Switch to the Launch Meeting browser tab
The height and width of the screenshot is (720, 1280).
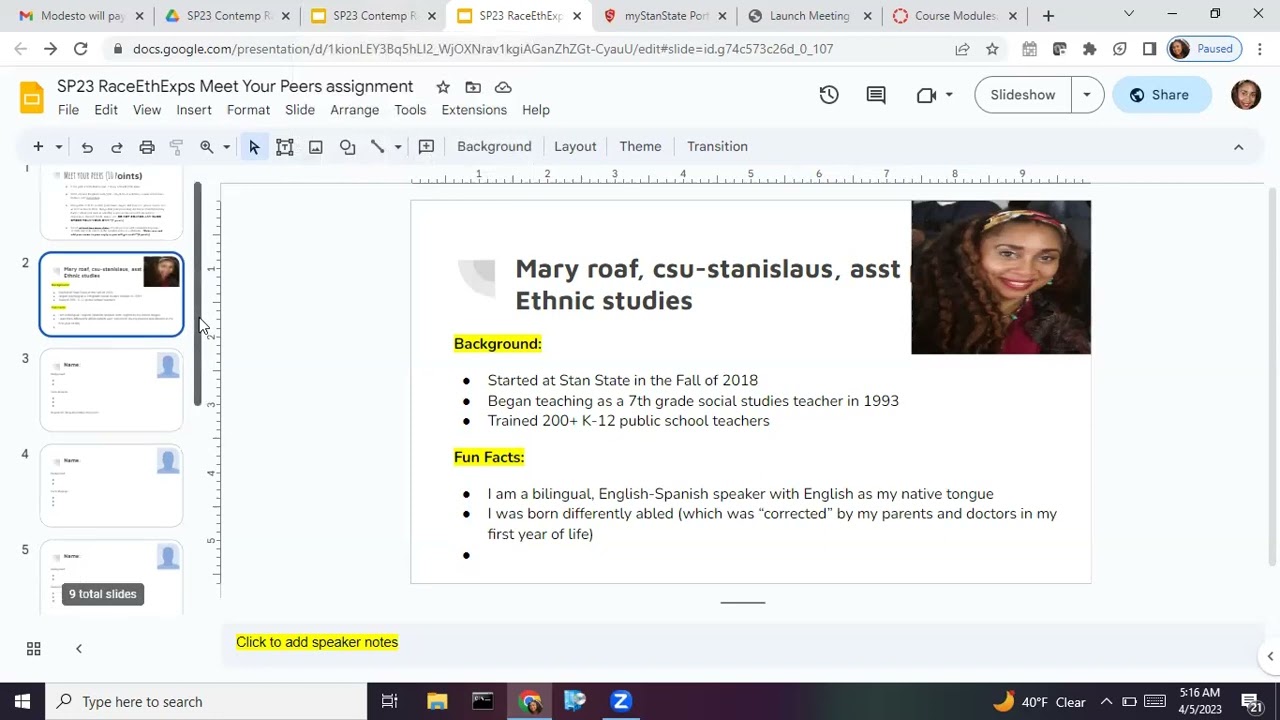tap(809, 16)
